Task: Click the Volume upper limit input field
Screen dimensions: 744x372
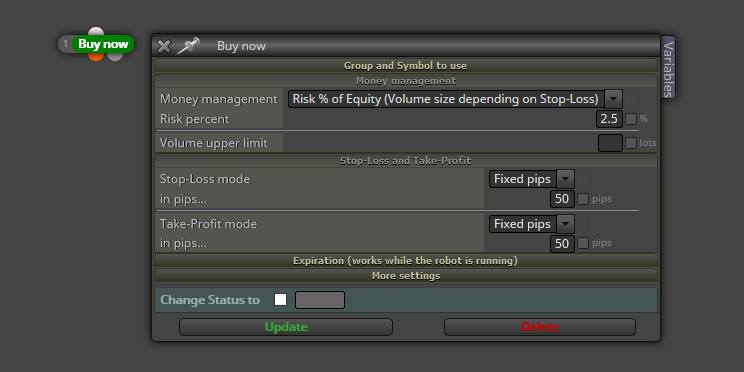Action: [610, 143]
